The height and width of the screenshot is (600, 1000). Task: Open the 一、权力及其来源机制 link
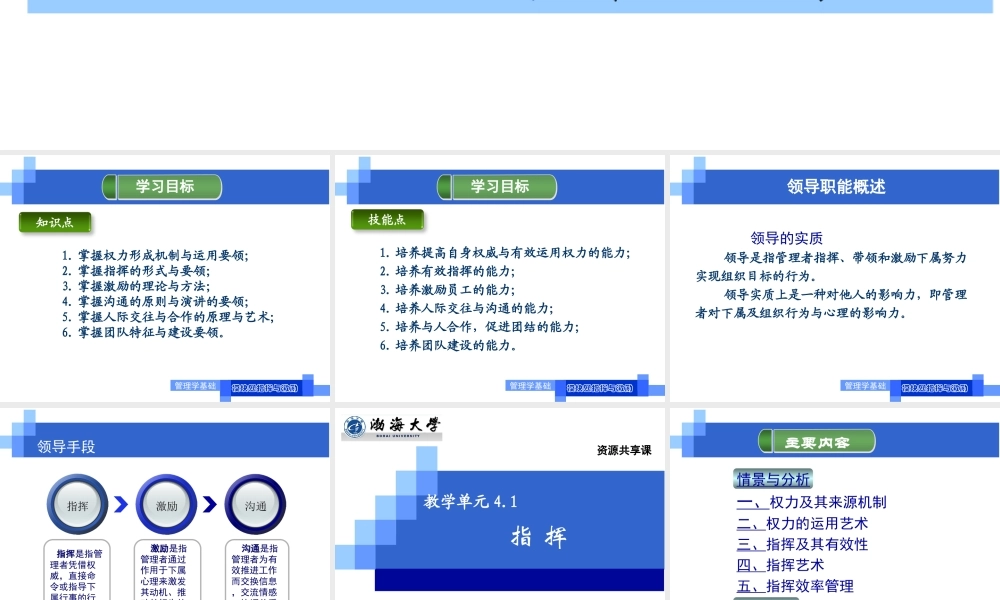point(810,502)
